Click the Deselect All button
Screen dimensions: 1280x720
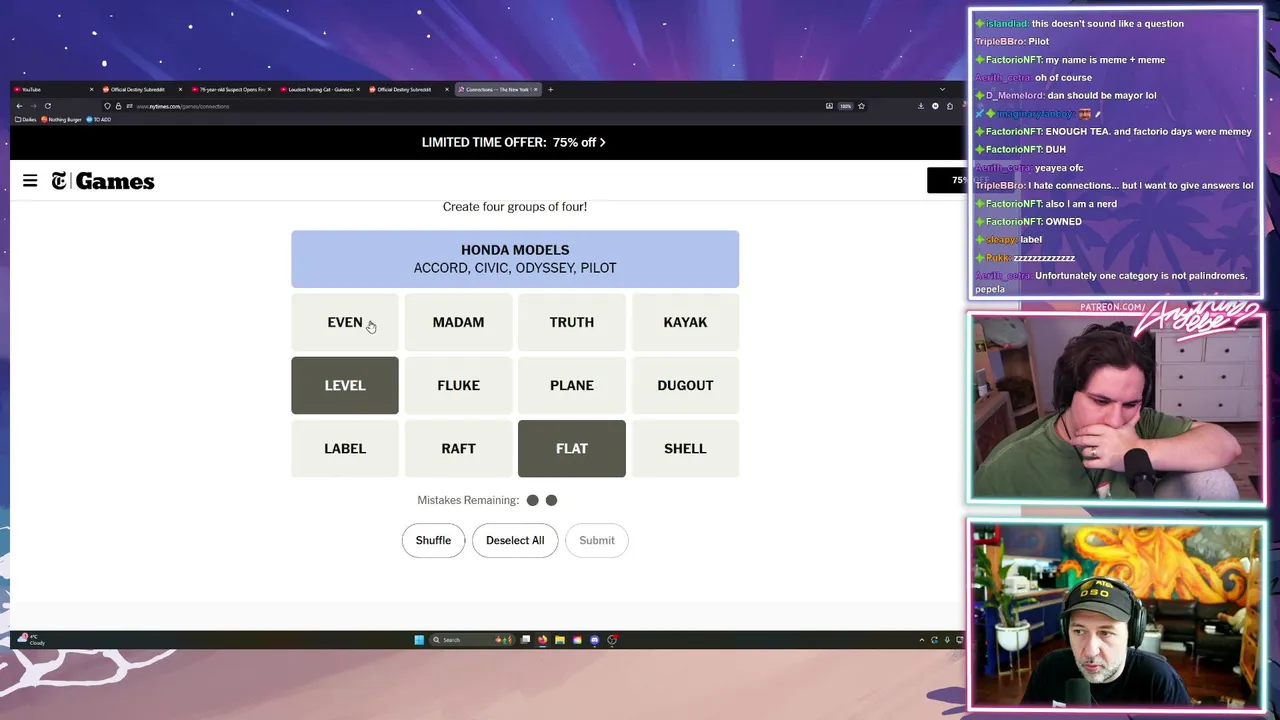515,540
